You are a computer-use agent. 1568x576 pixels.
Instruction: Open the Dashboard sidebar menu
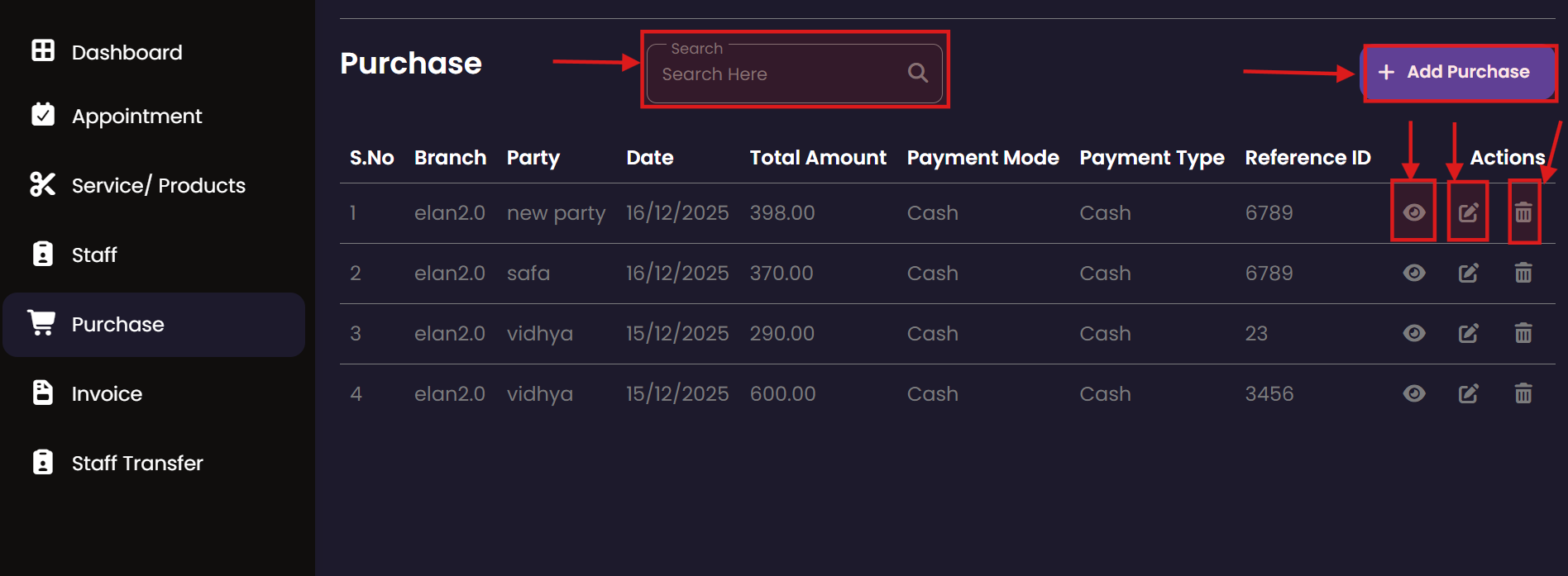tap(127, 52)
